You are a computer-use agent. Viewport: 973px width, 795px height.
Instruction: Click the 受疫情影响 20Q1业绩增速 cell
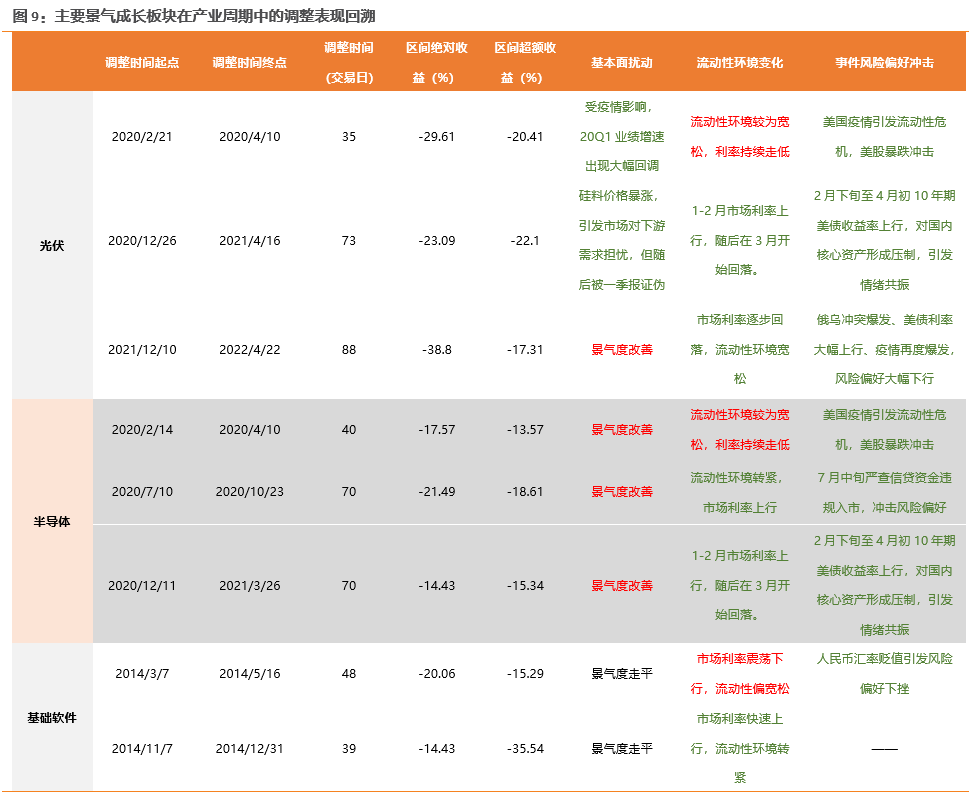(622, 137)
